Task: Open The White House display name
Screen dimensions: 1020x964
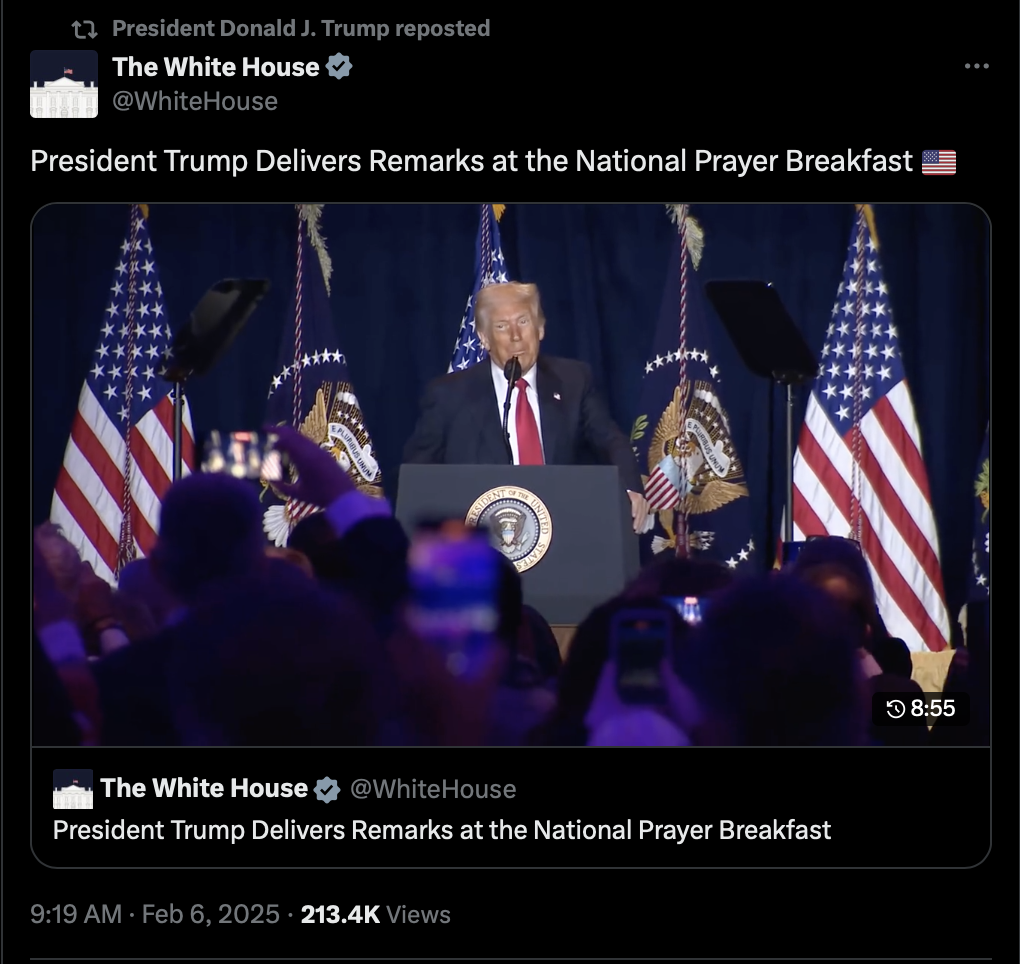Action: click(x=215, y=67)
